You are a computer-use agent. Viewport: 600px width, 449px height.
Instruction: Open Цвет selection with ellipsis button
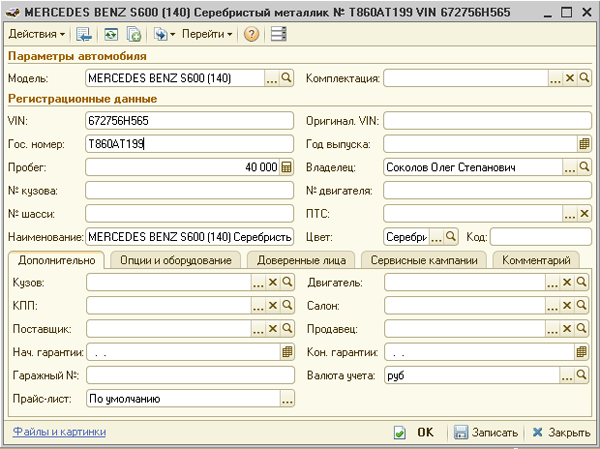pos(437,237)
